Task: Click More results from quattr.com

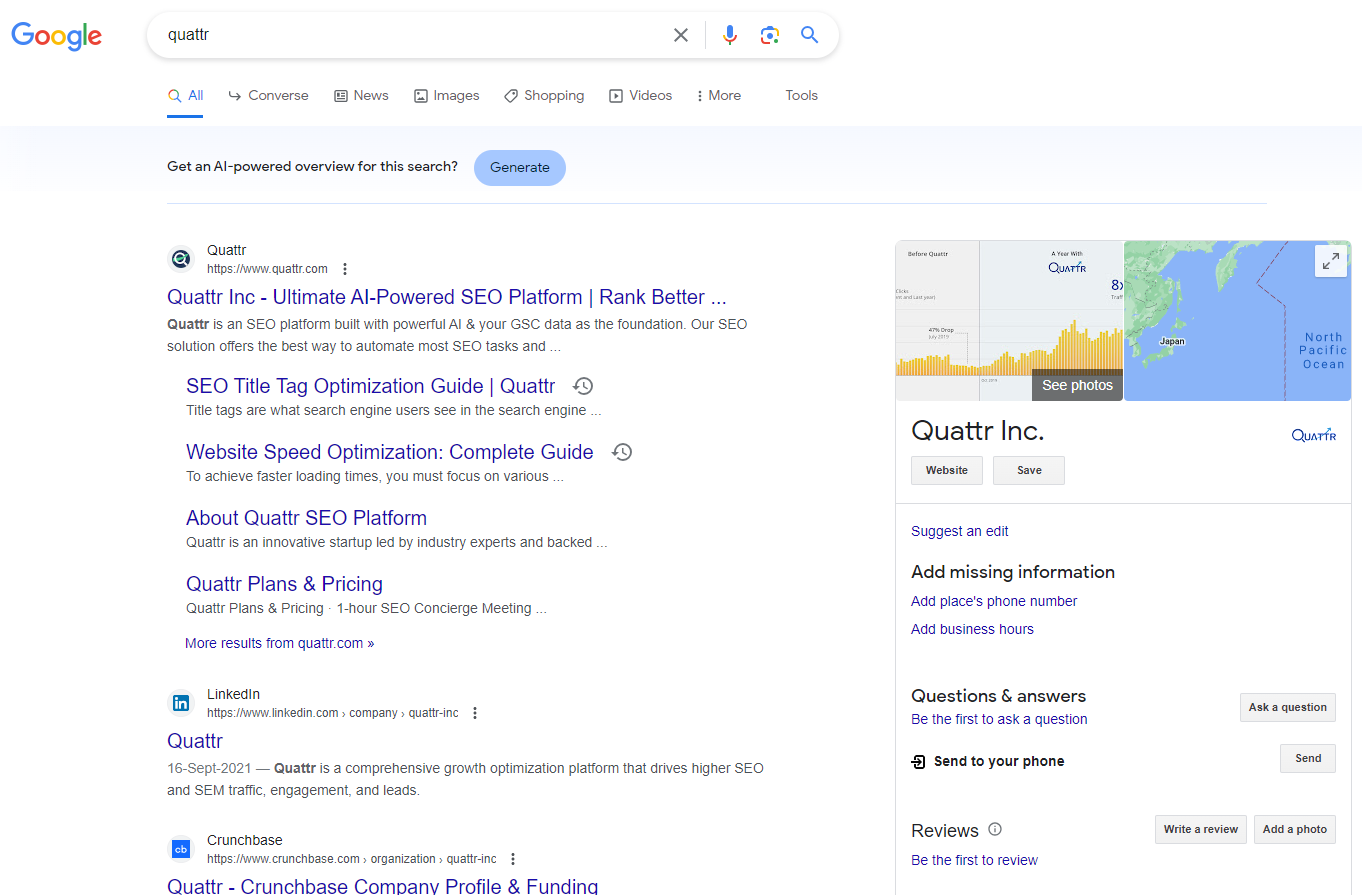Action: [x=280, y=643]
